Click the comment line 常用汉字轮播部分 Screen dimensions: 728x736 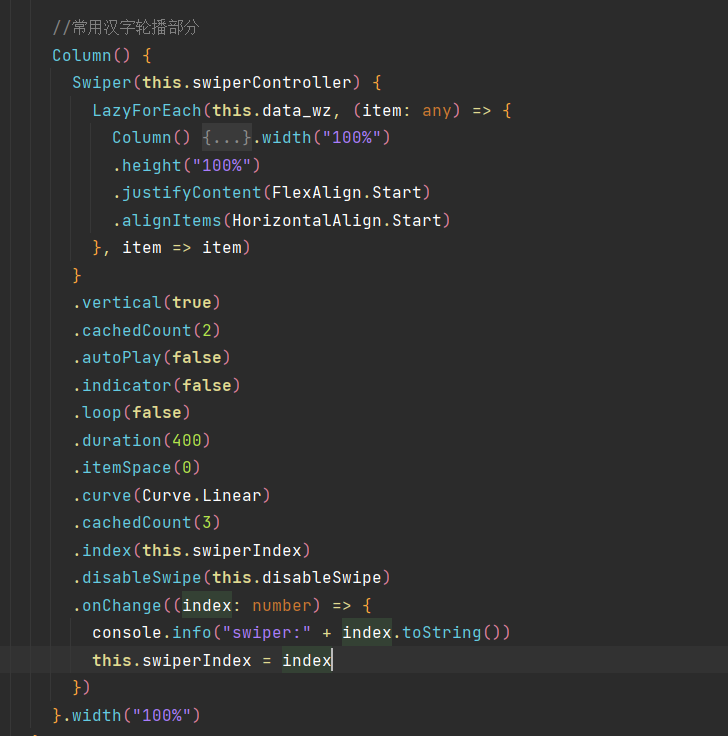[126, 28]
